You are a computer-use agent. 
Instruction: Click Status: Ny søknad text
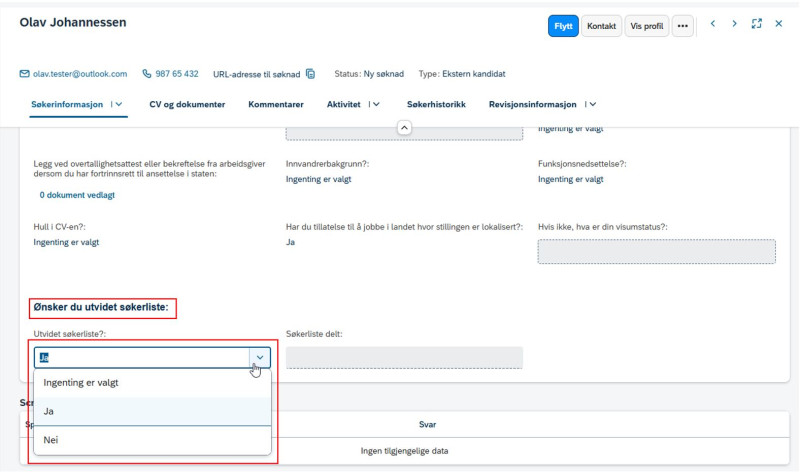coord(369,74)
